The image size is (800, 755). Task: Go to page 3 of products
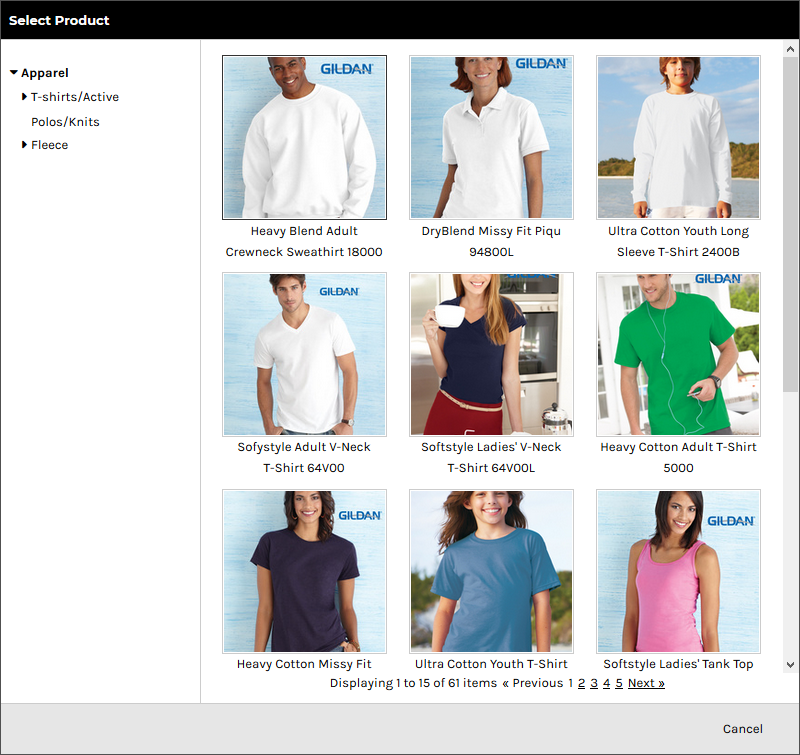(594, 683)
